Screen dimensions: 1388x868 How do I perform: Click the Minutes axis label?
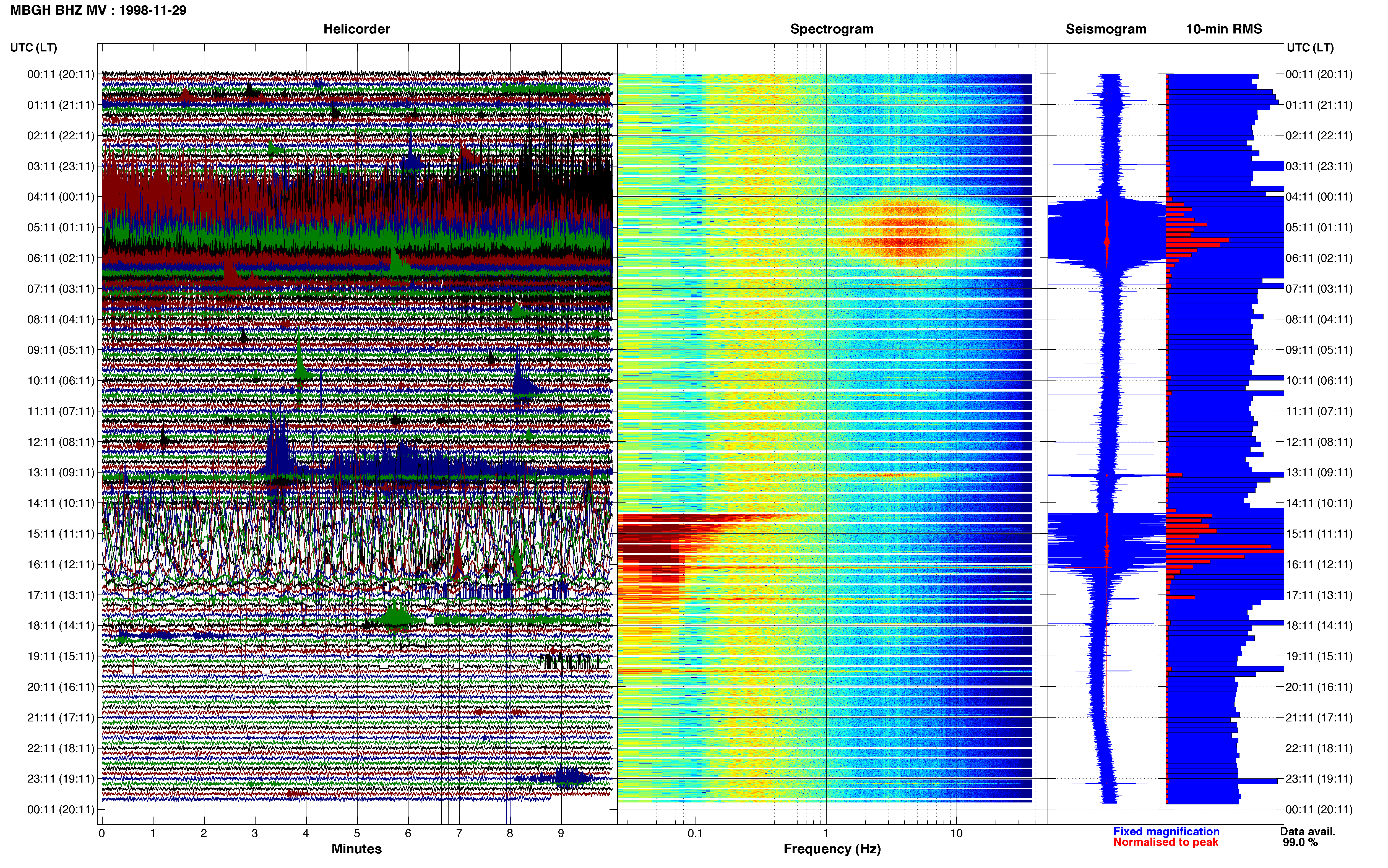[x=356, y=848]
